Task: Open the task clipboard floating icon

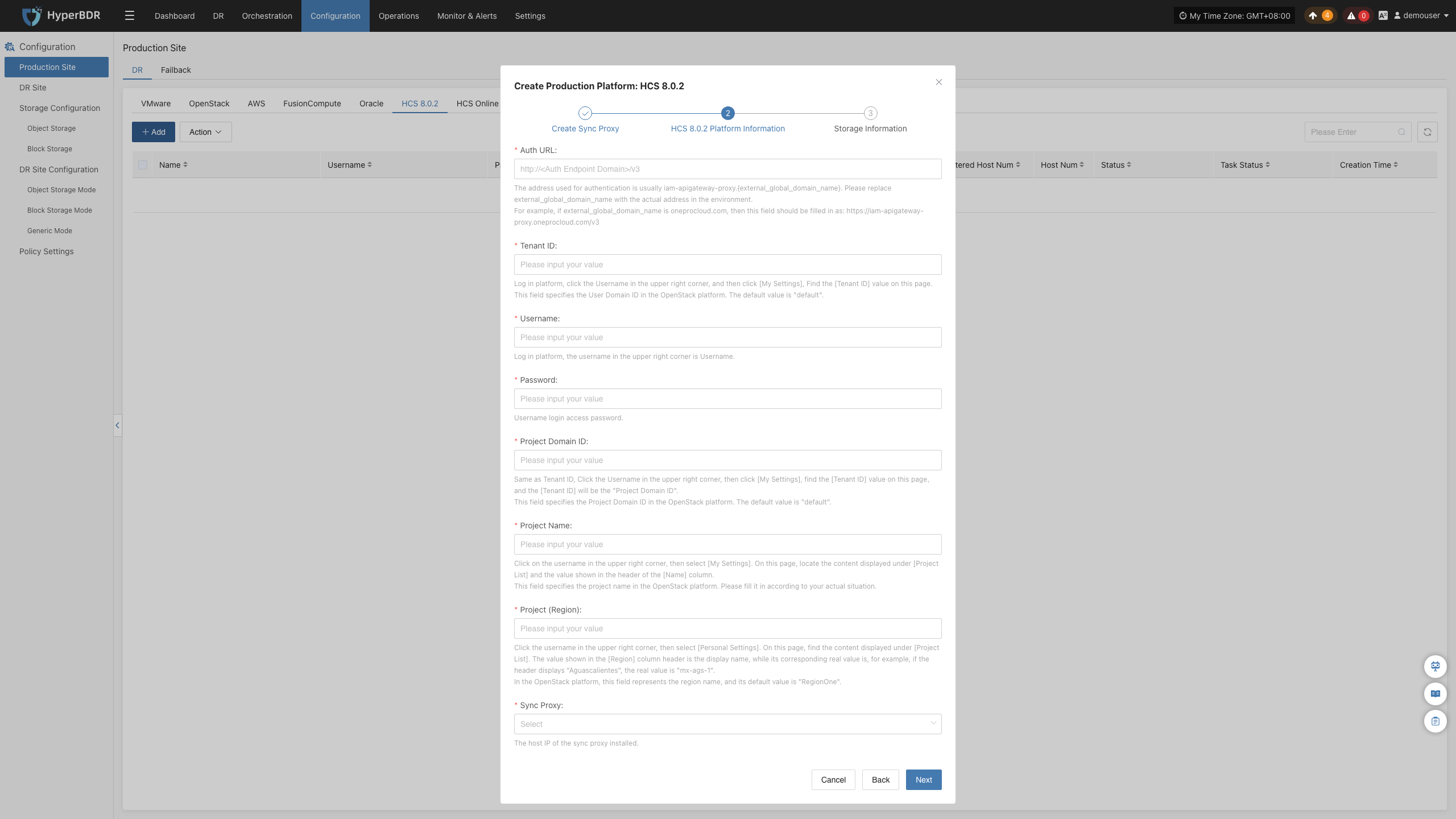Action: click(1436, 721)
